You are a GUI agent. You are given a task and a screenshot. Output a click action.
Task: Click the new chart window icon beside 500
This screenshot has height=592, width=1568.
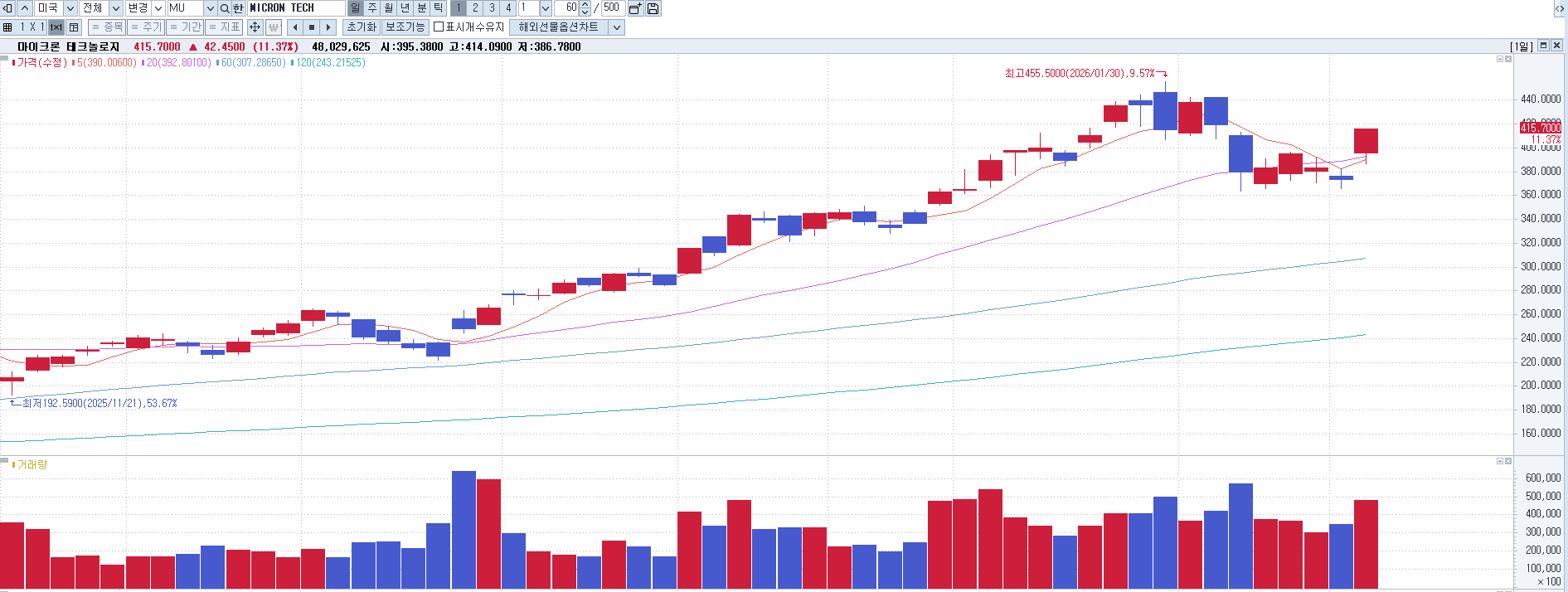[x=635, y=8]
